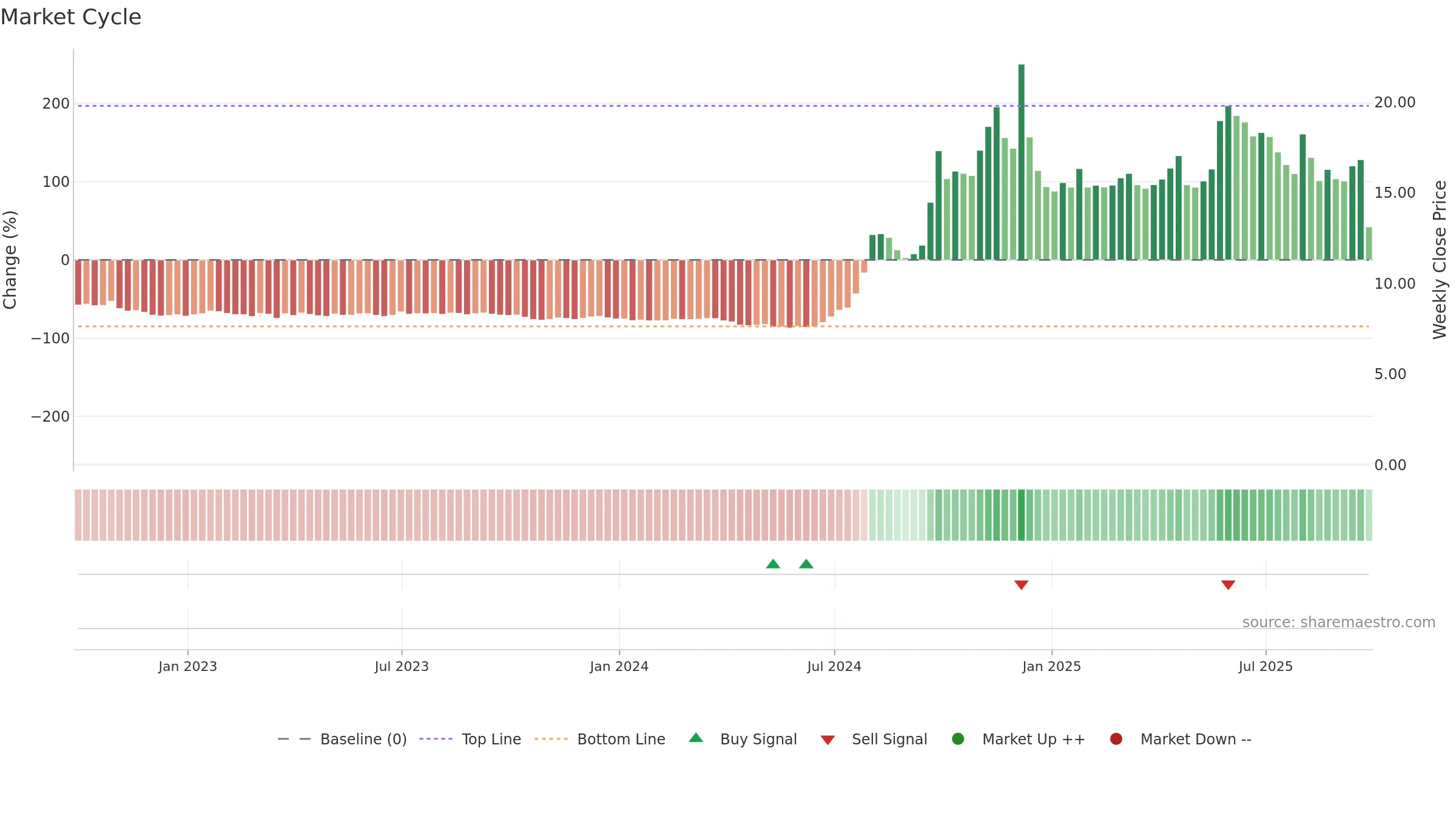Click the Jan 2024 x-axis label
The image size is (1456, 819).
point(619,666)
